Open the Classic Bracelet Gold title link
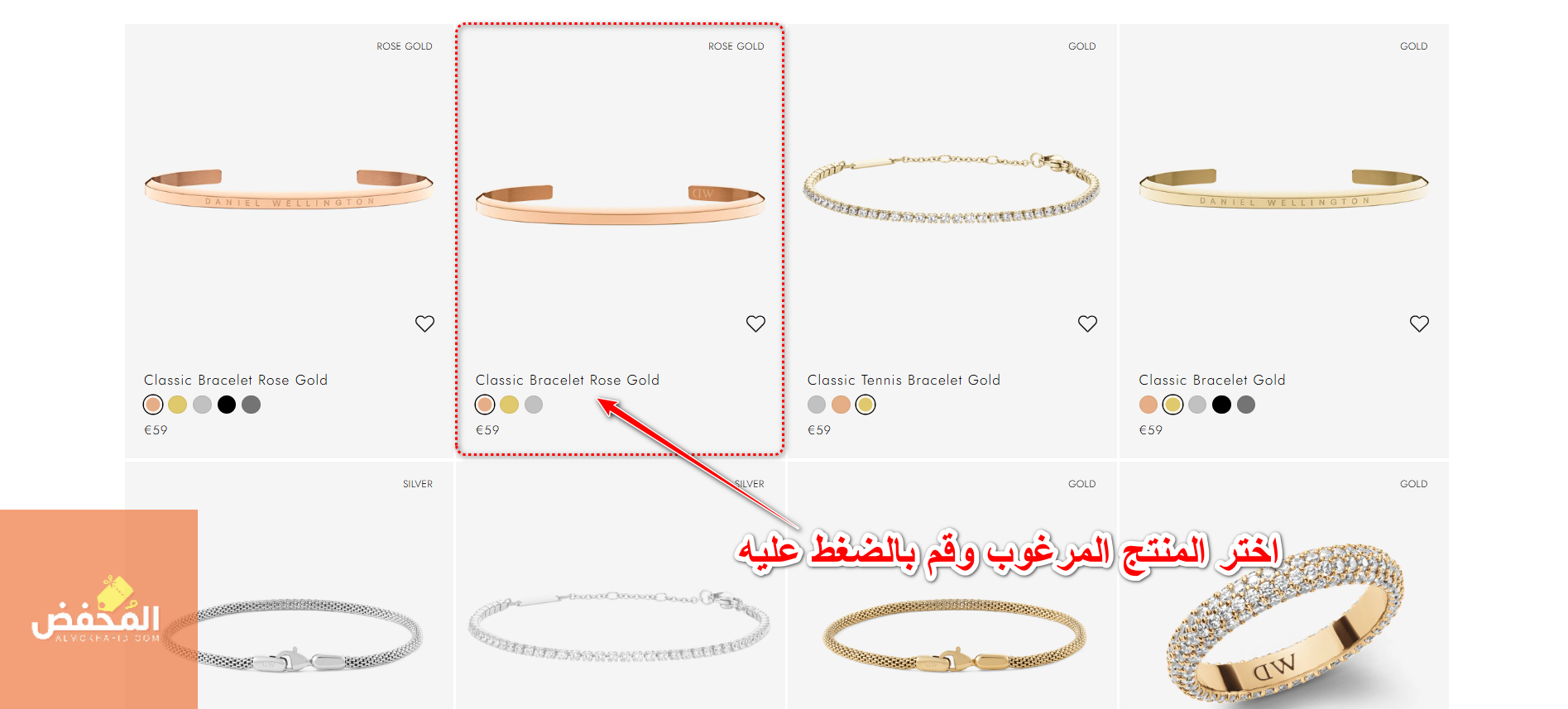 click(1212, 380)
